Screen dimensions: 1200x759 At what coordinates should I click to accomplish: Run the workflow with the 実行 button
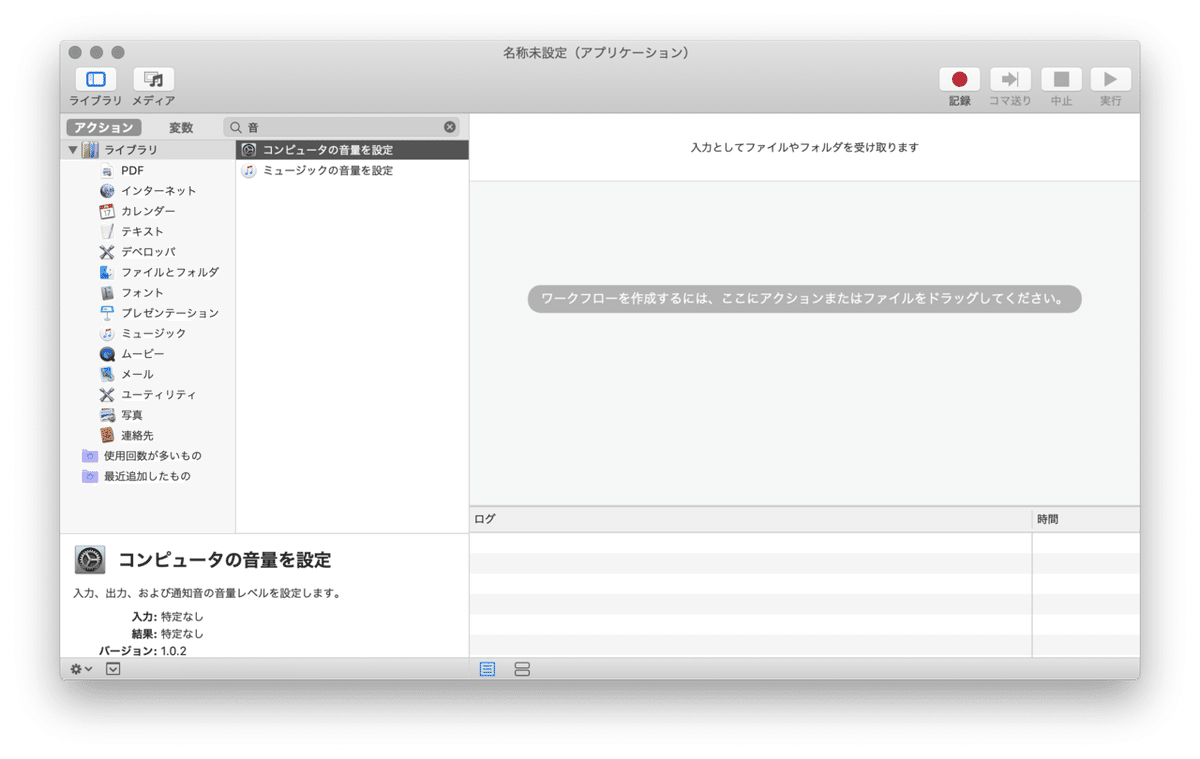[x=1111, y=80]
